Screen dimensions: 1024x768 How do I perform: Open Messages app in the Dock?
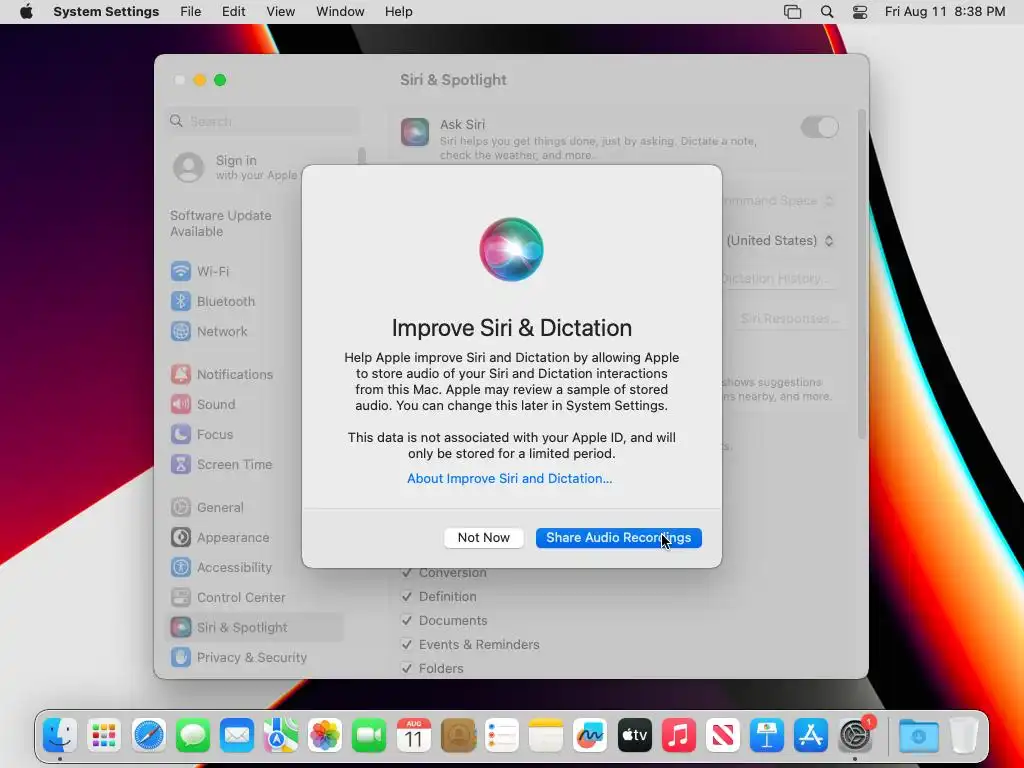tap(193, 736)
